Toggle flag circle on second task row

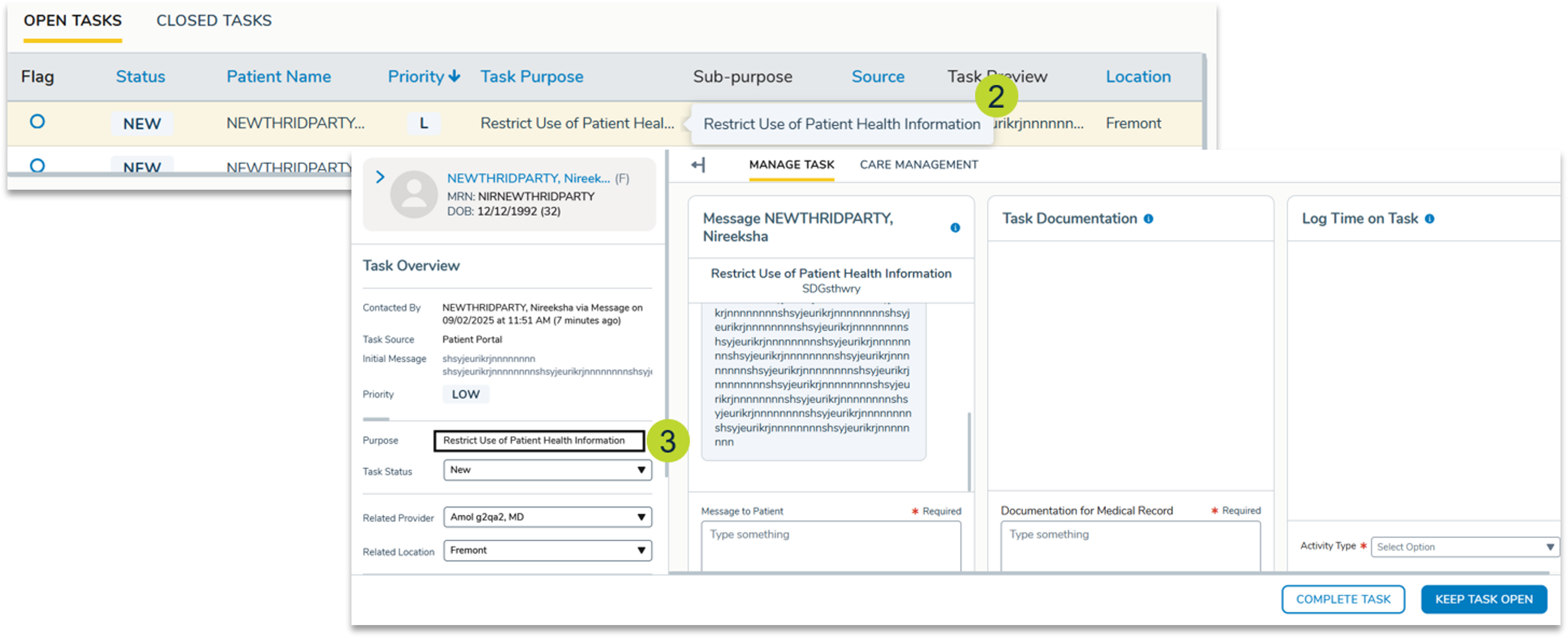tap(37, 165)
